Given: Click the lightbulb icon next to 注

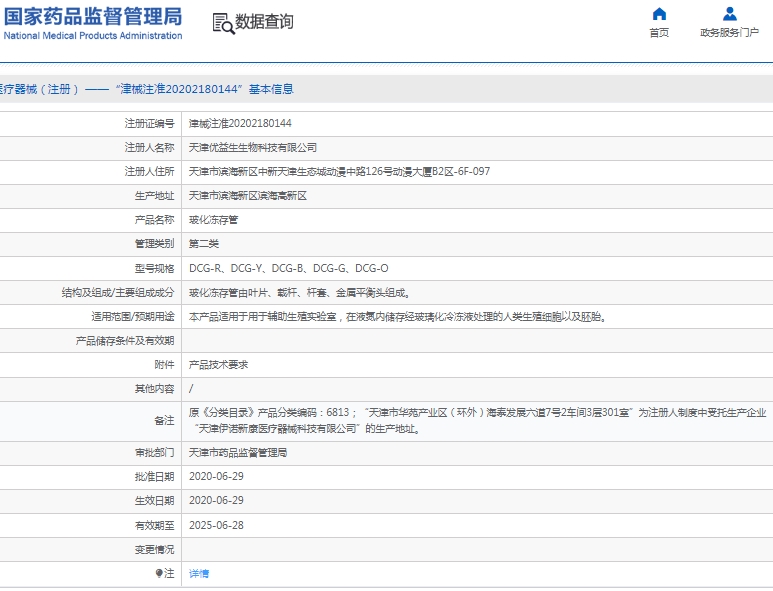Looking at the screenshot, I should point(159,573).
